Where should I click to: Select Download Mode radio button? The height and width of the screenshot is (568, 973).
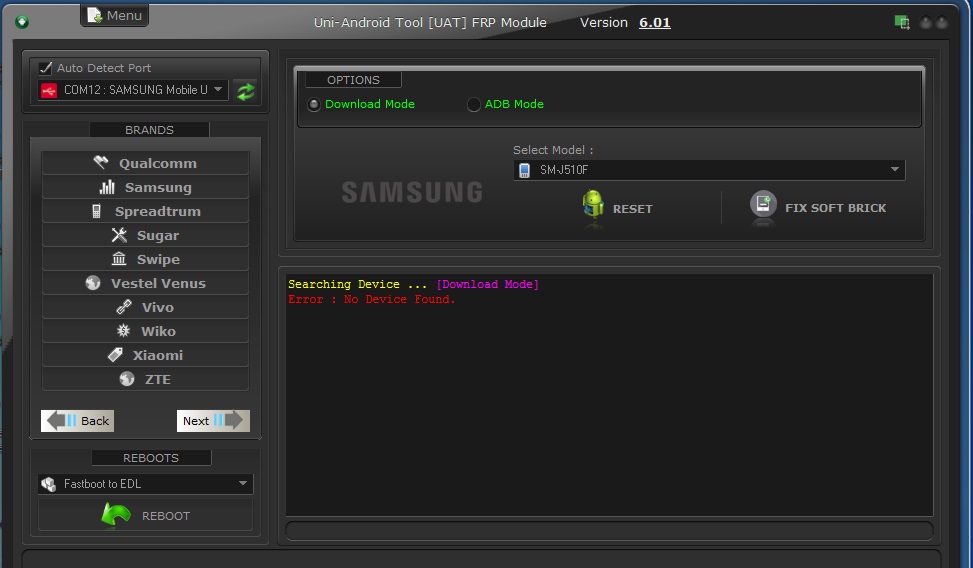click(x=314, y=104)
